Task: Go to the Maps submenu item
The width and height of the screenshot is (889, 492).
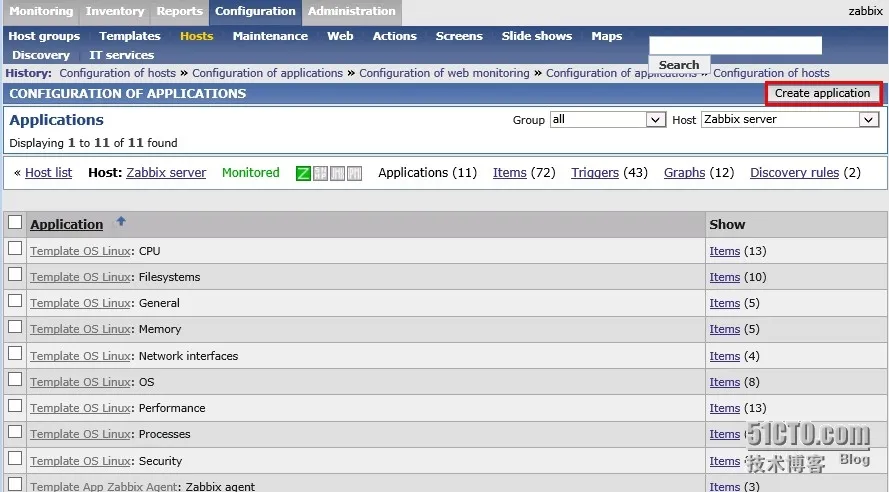Action: tap(607, 36)
